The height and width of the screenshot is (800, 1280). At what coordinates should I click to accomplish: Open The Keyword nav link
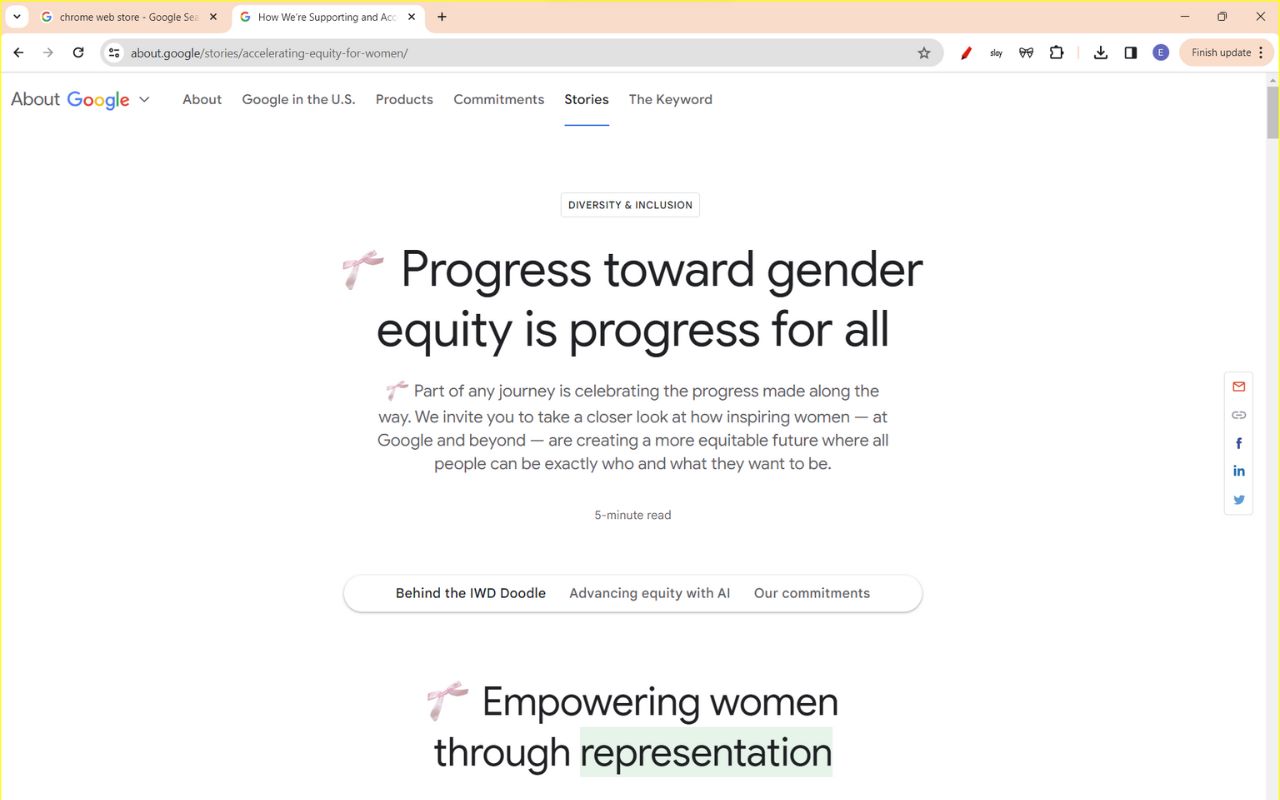[x=671, y=99]
